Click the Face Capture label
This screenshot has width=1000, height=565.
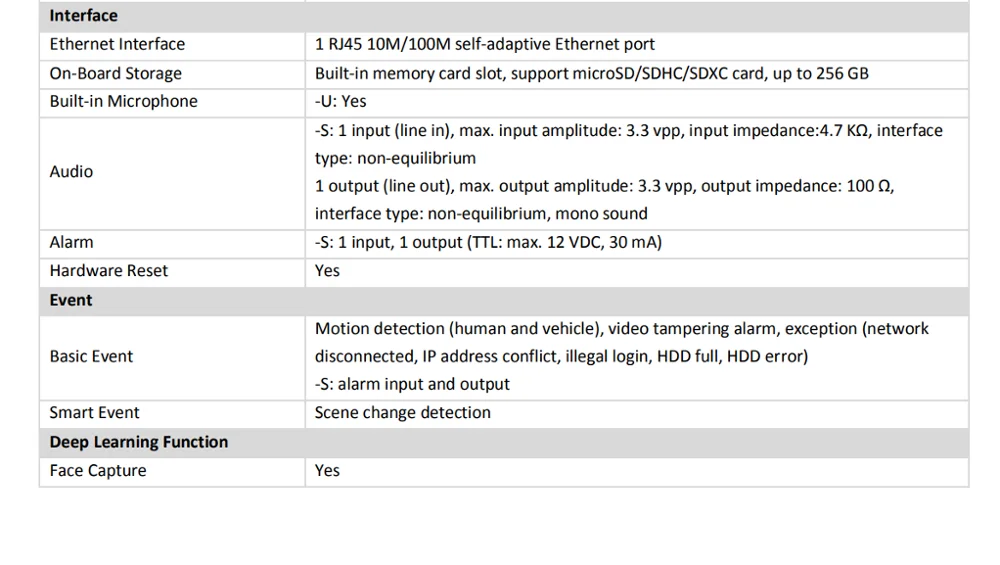coord(97,470)
